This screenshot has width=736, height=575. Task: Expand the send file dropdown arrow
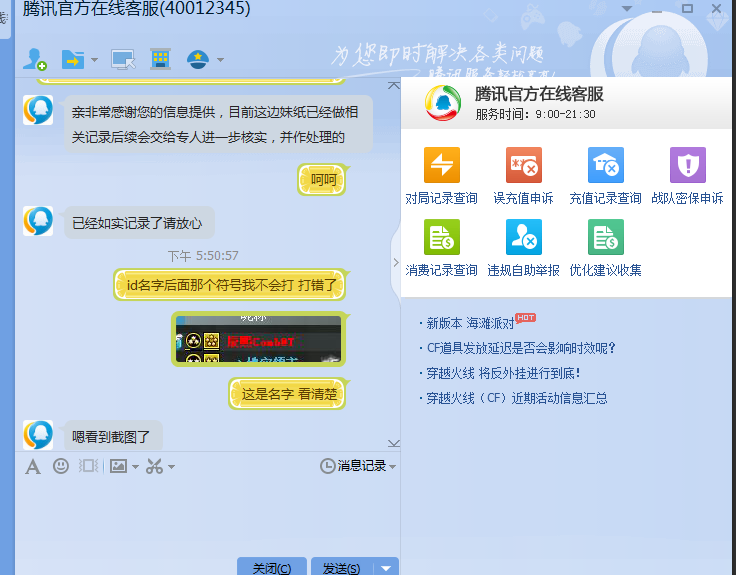click(x=94, y=60)
